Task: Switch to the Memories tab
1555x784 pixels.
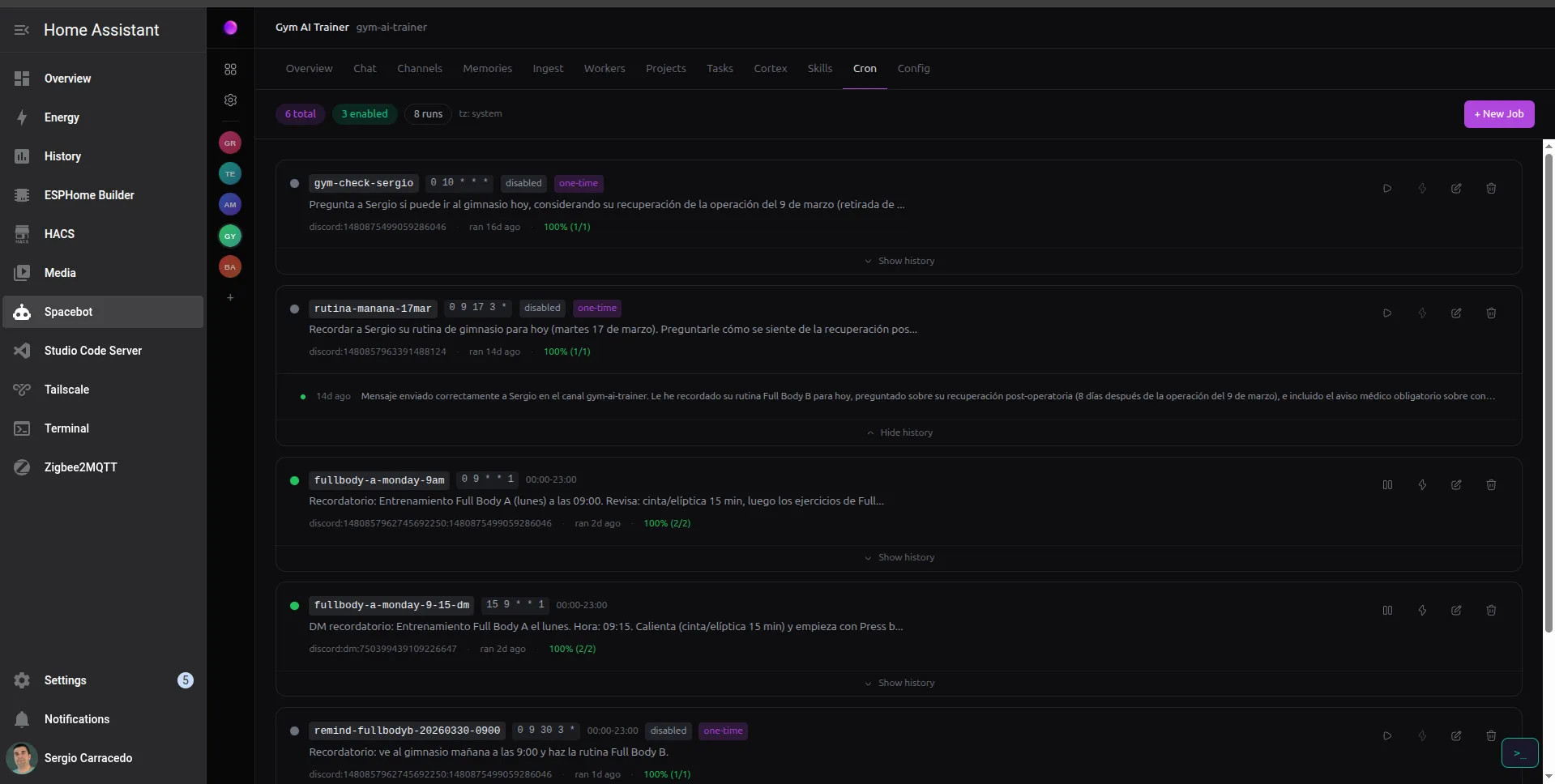Action: pos(487,69)
